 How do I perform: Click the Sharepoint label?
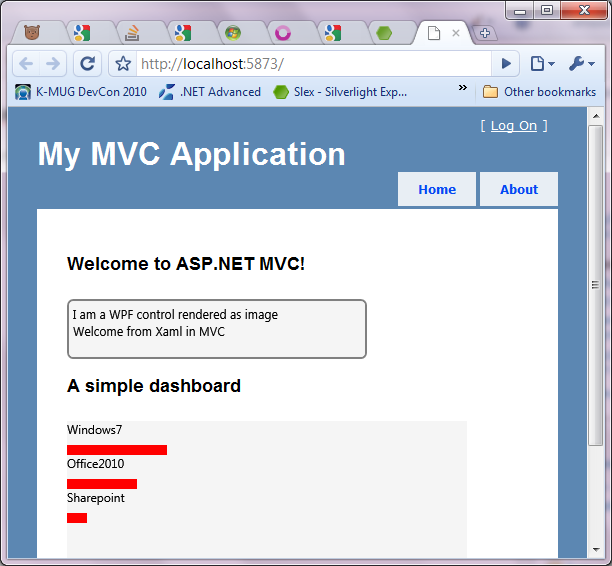tap(96, 498)
